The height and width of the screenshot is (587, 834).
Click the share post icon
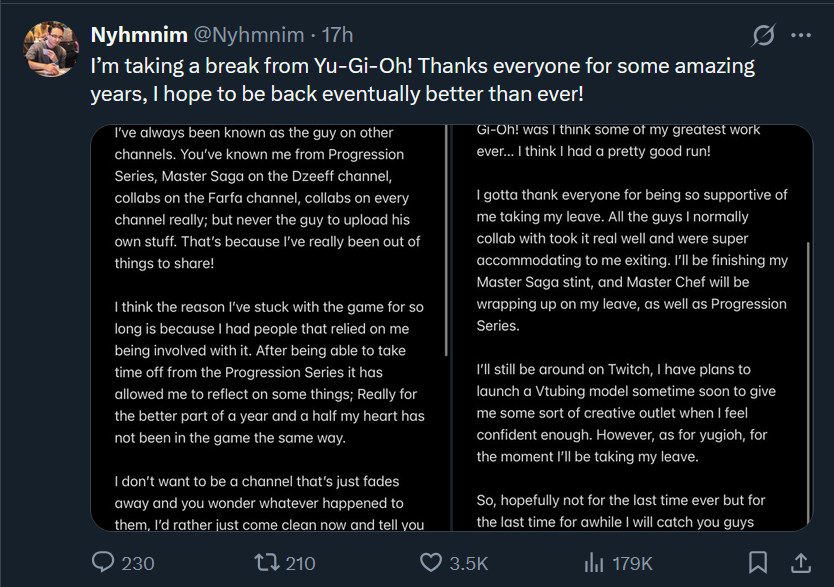801,563
